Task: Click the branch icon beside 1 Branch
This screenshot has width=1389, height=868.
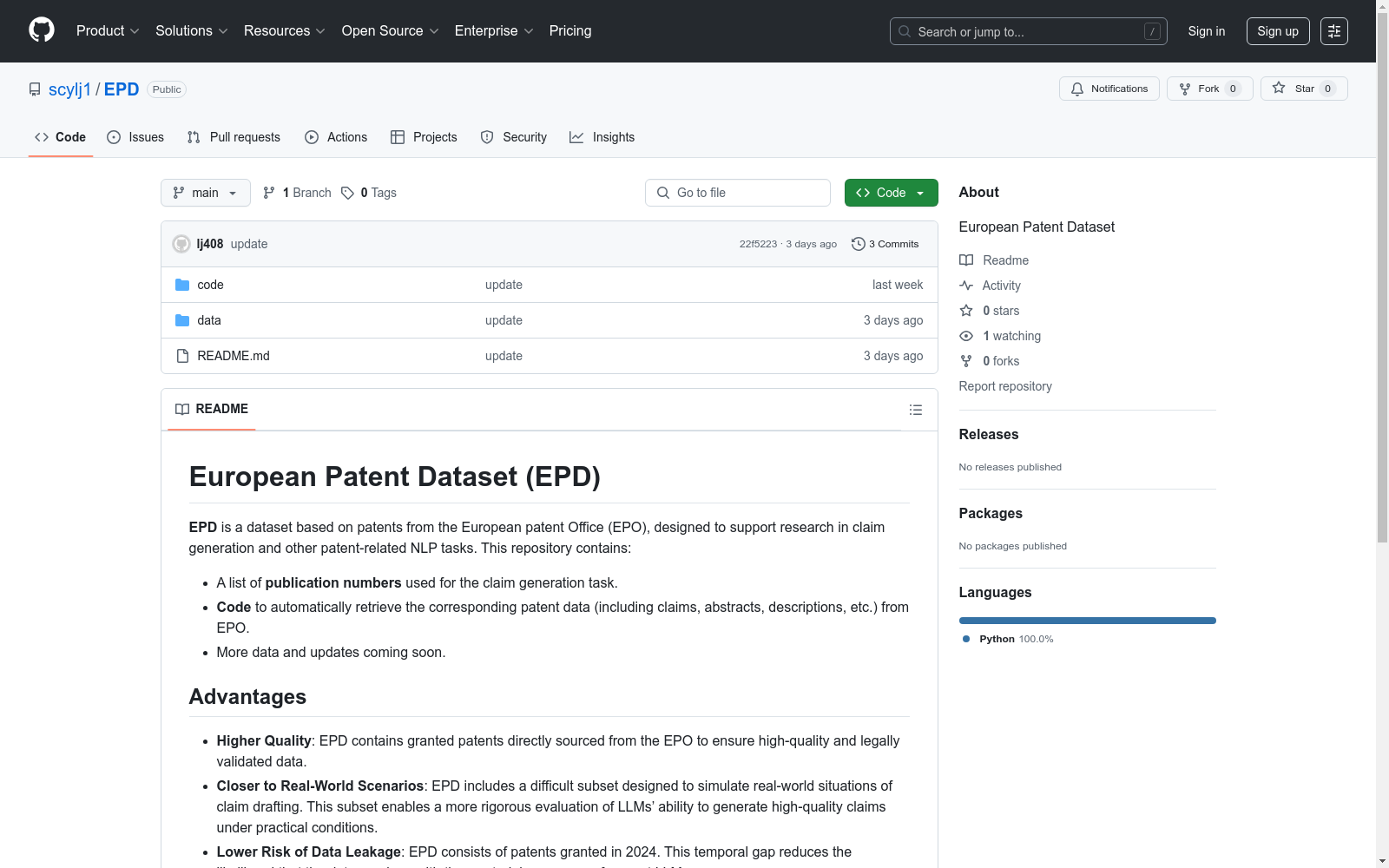Action: pyautogui.click(x=269, y=193)
